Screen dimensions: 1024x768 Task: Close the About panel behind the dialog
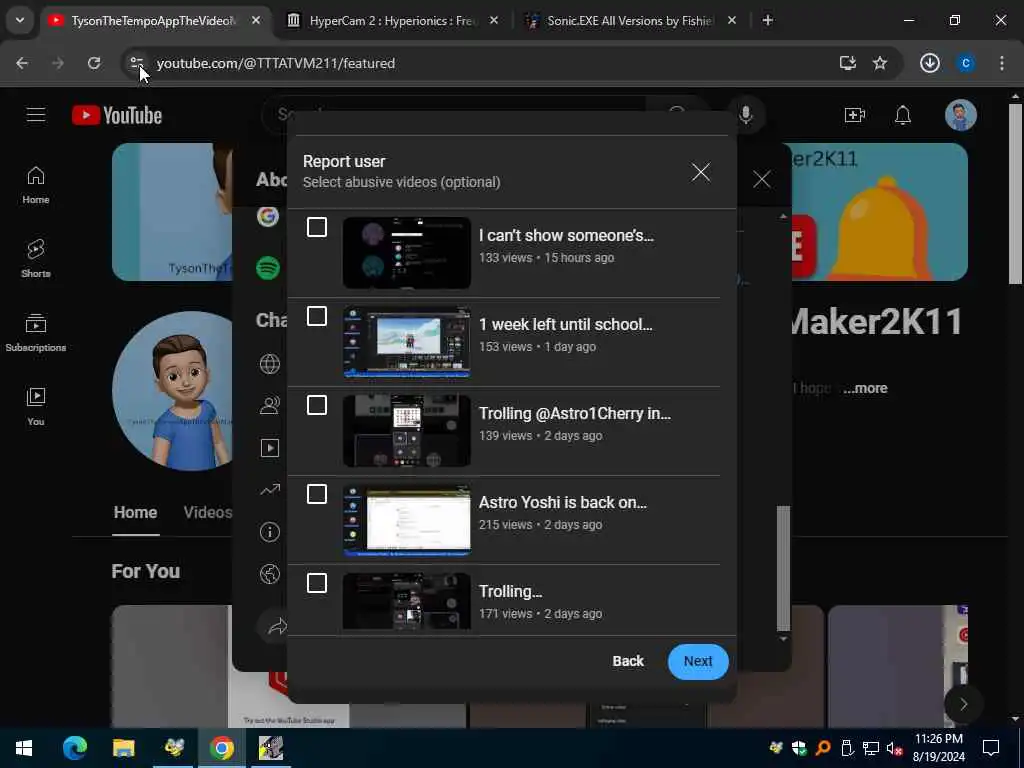[x=761, y=179]
